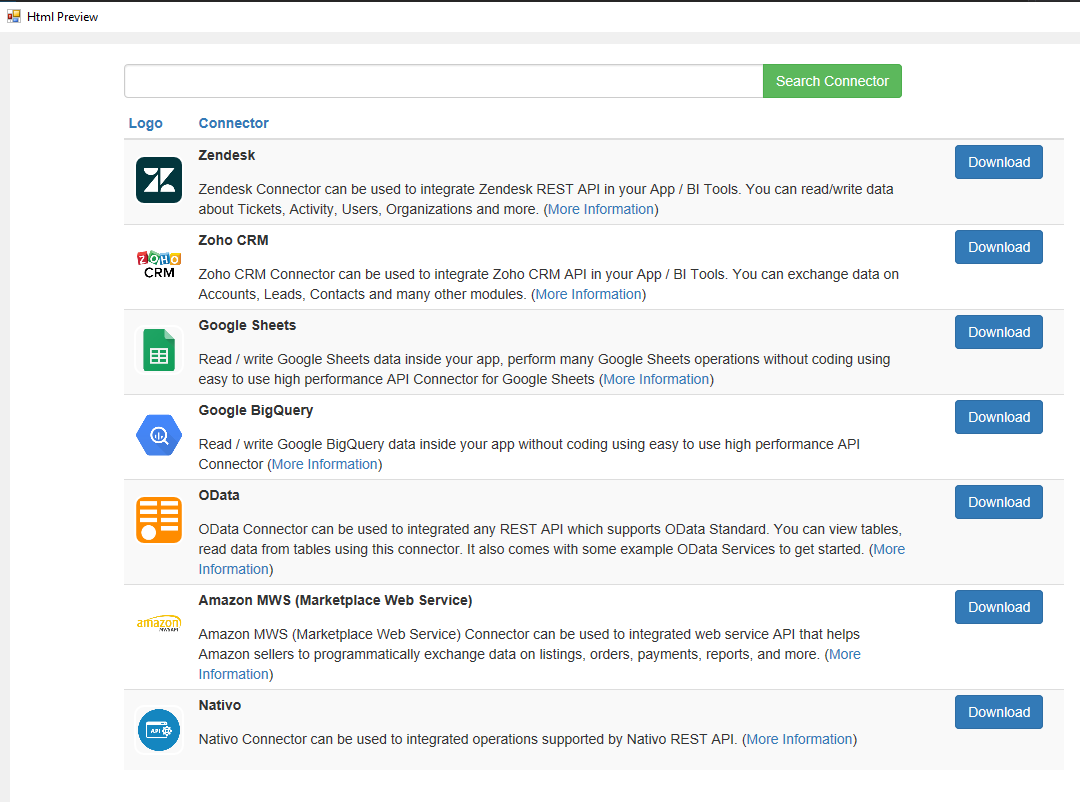Click the Nativo API logo icon
This screenshot has height=802, width=1080.
pyautogui.click(x=159, y=730)
